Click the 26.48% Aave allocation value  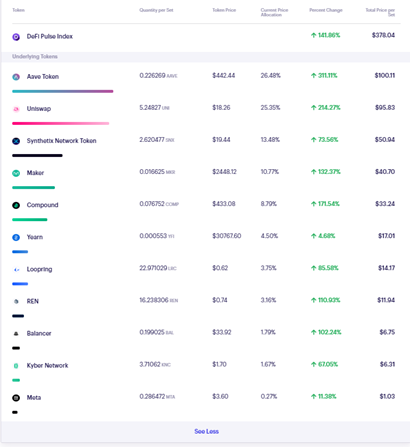pyautogui.click(x=270, y=76)
